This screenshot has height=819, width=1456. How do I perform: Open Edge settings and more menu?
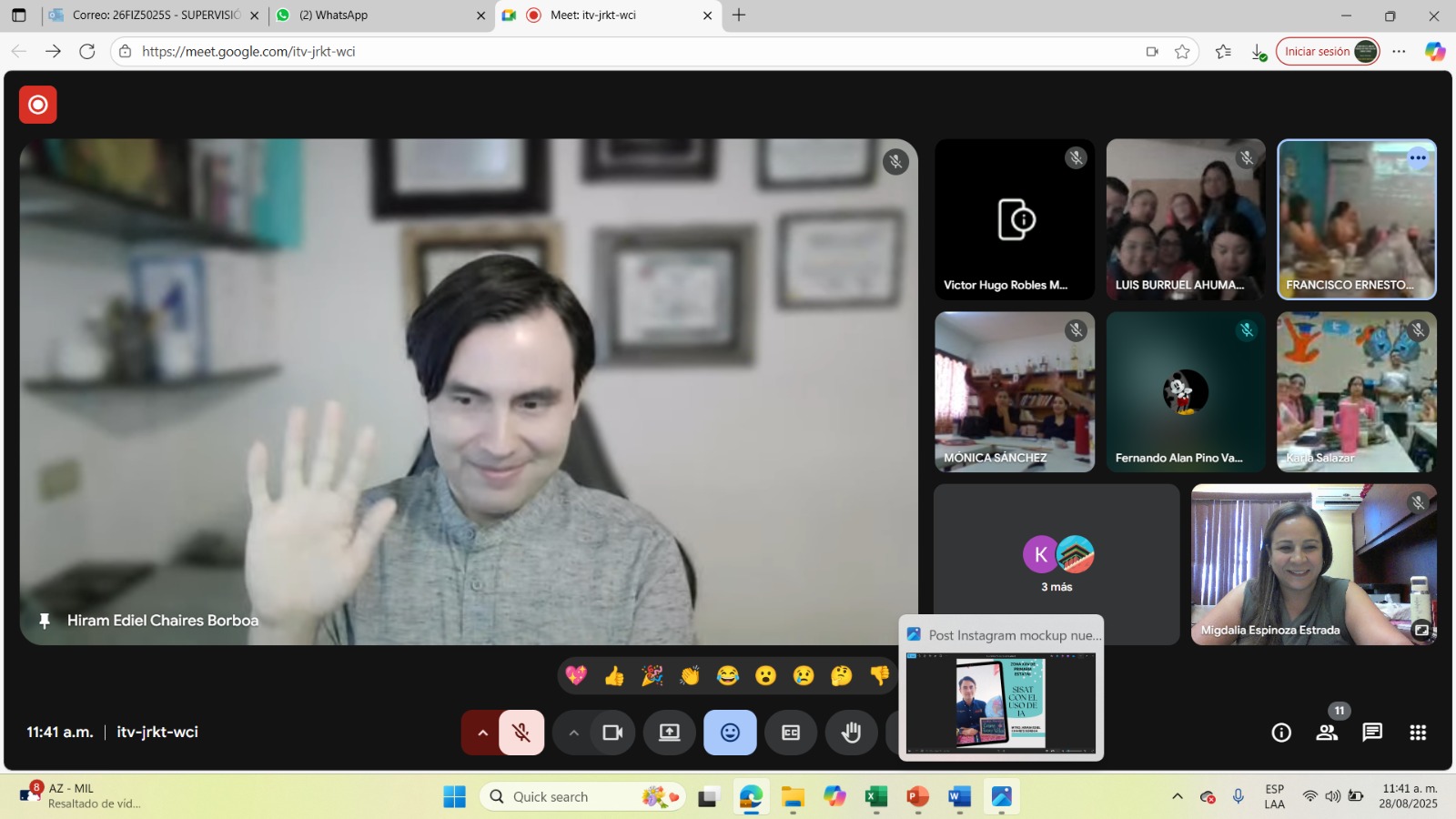[x=1399, y=52]
